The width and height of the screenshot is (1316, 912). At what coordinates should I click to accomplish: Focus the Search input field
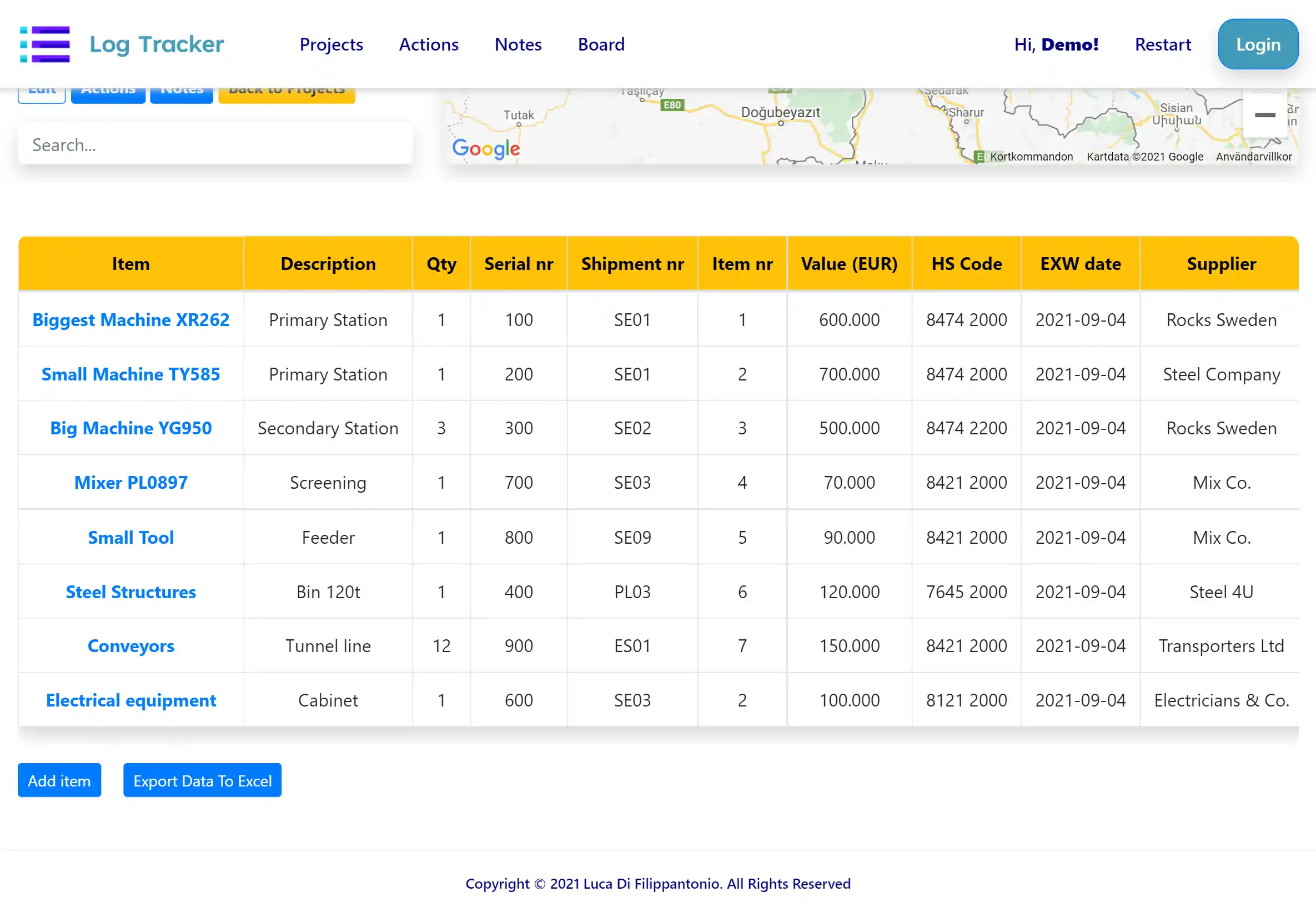[x=215, y=145]
